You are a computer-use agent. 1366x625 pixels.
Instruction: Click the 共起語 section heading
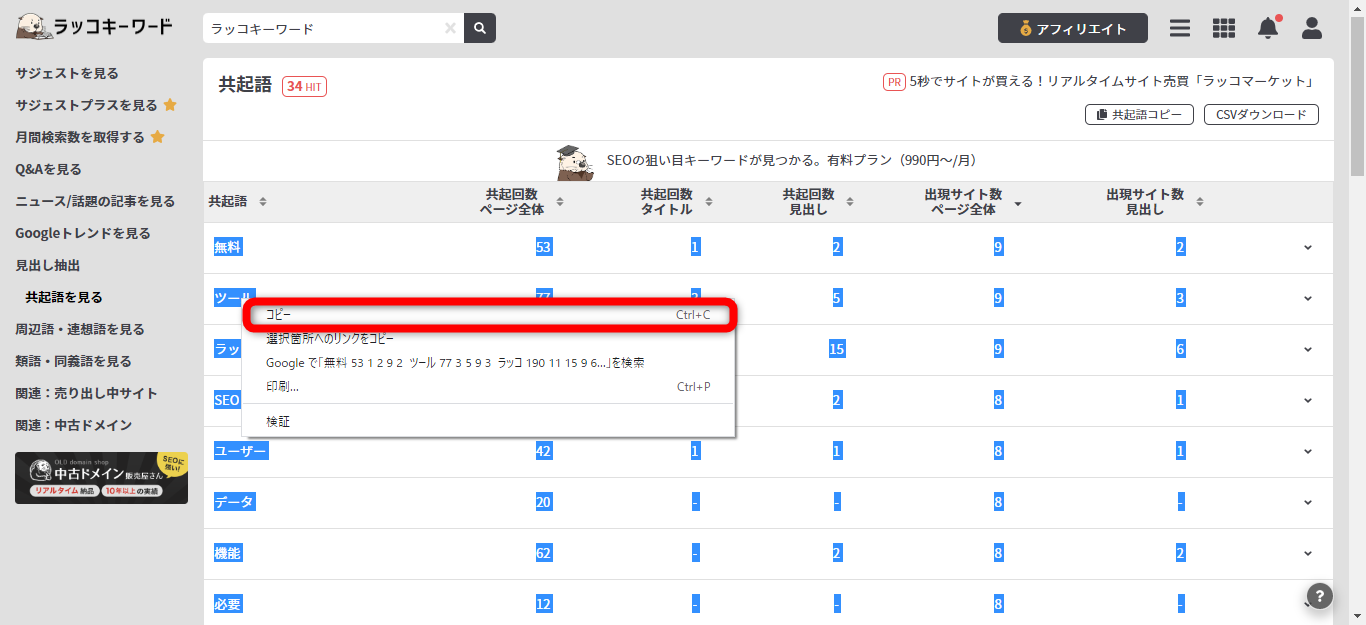(x=245, y=85)
